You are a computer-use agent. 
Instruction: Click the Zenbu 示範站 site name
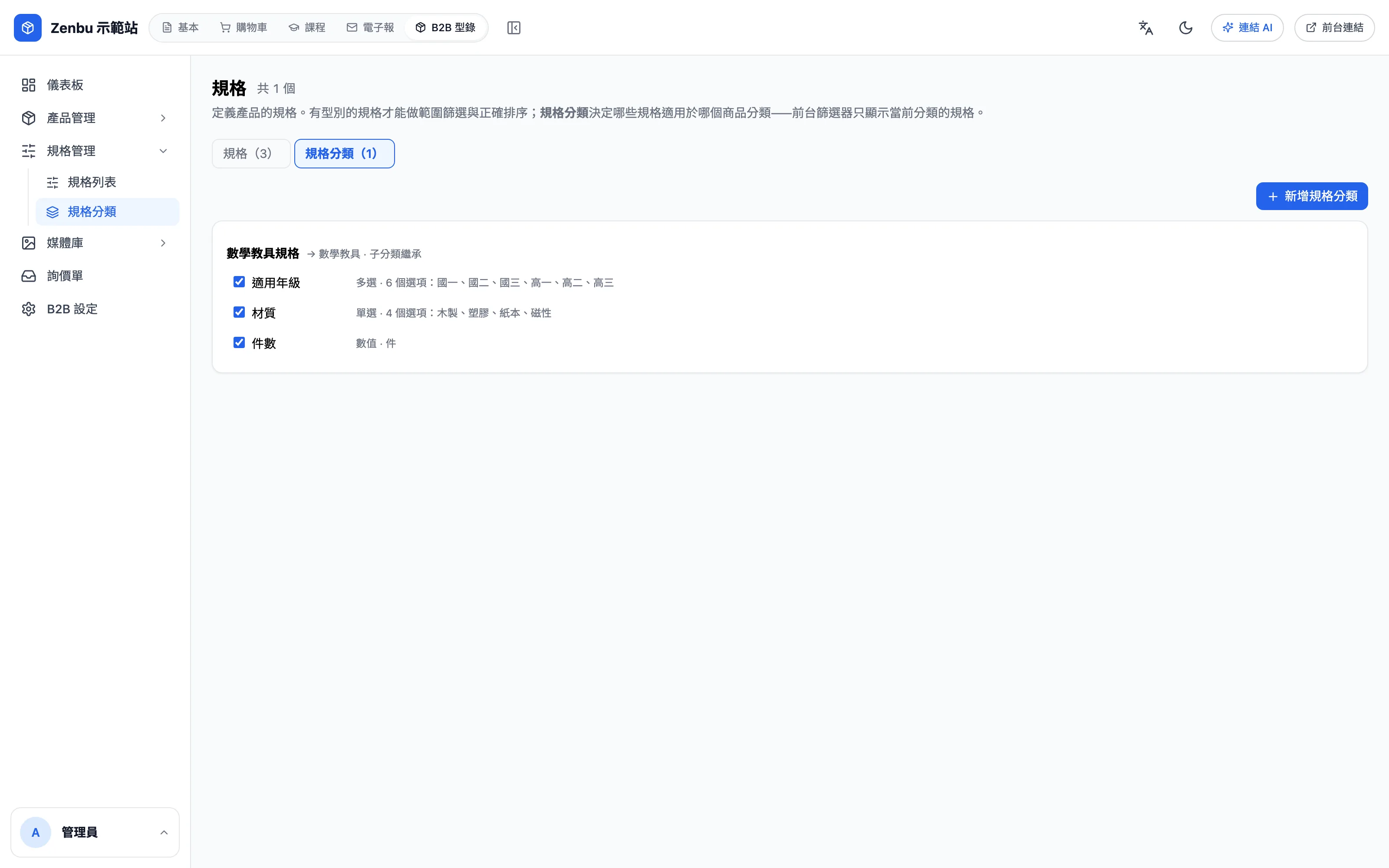coord(94,27)
